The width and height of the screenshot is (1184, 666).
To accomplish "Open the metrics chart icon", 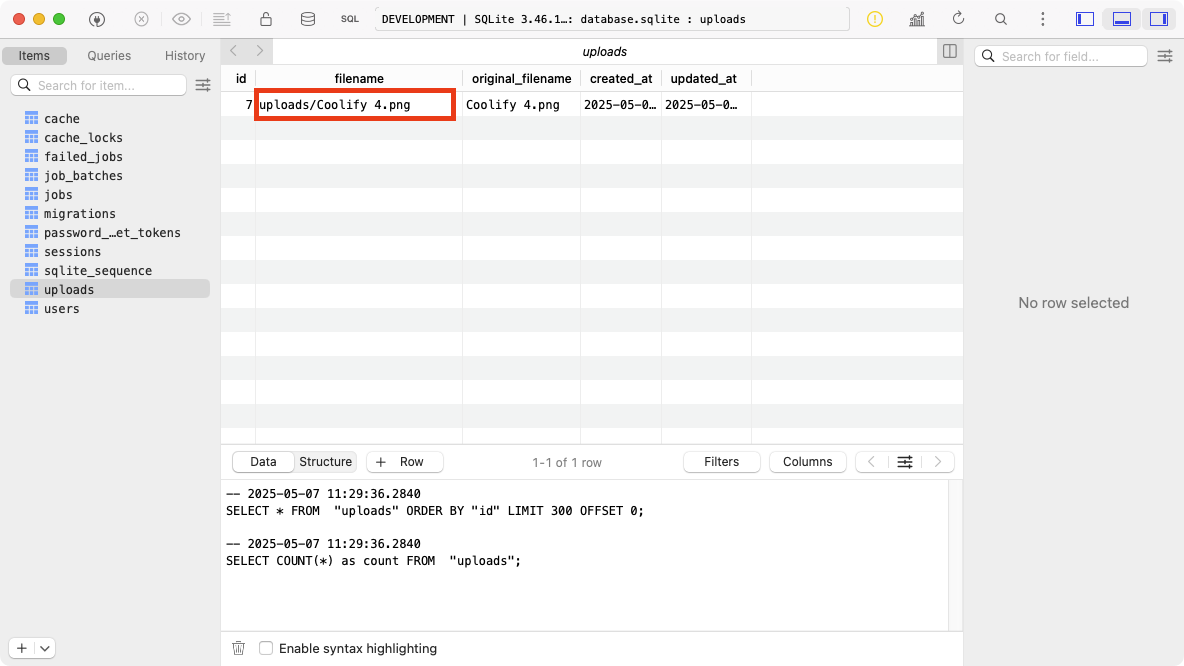I will (x=916, y=19).
